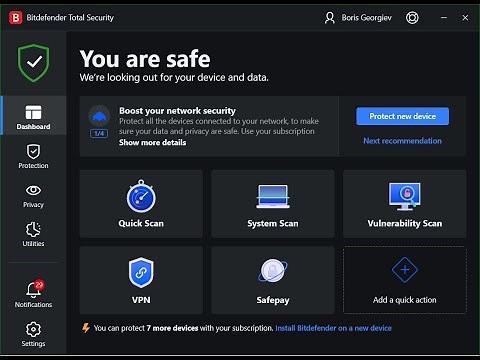Expand Show more details
Screen dimensions: 480x360
[x=153, y=142]
